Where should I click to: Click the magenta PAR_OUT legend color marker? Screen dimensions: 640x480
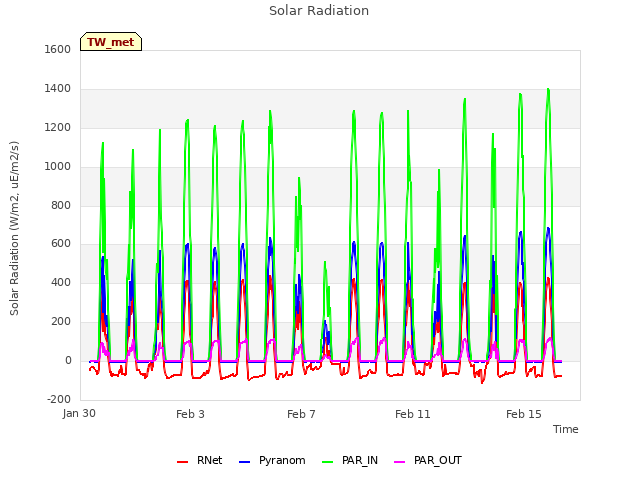pos(400,462)
